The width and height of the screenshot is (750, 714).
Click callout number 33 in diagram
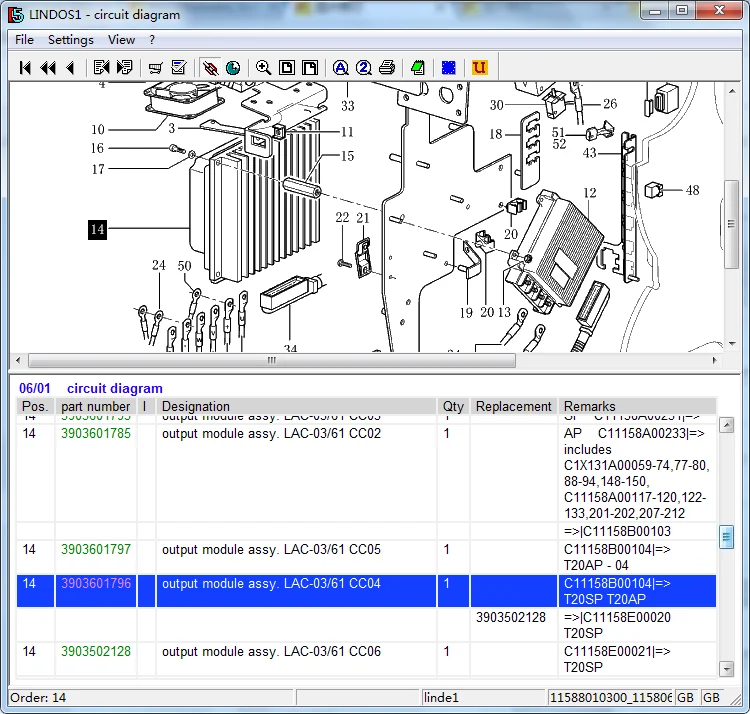point(348,106)
